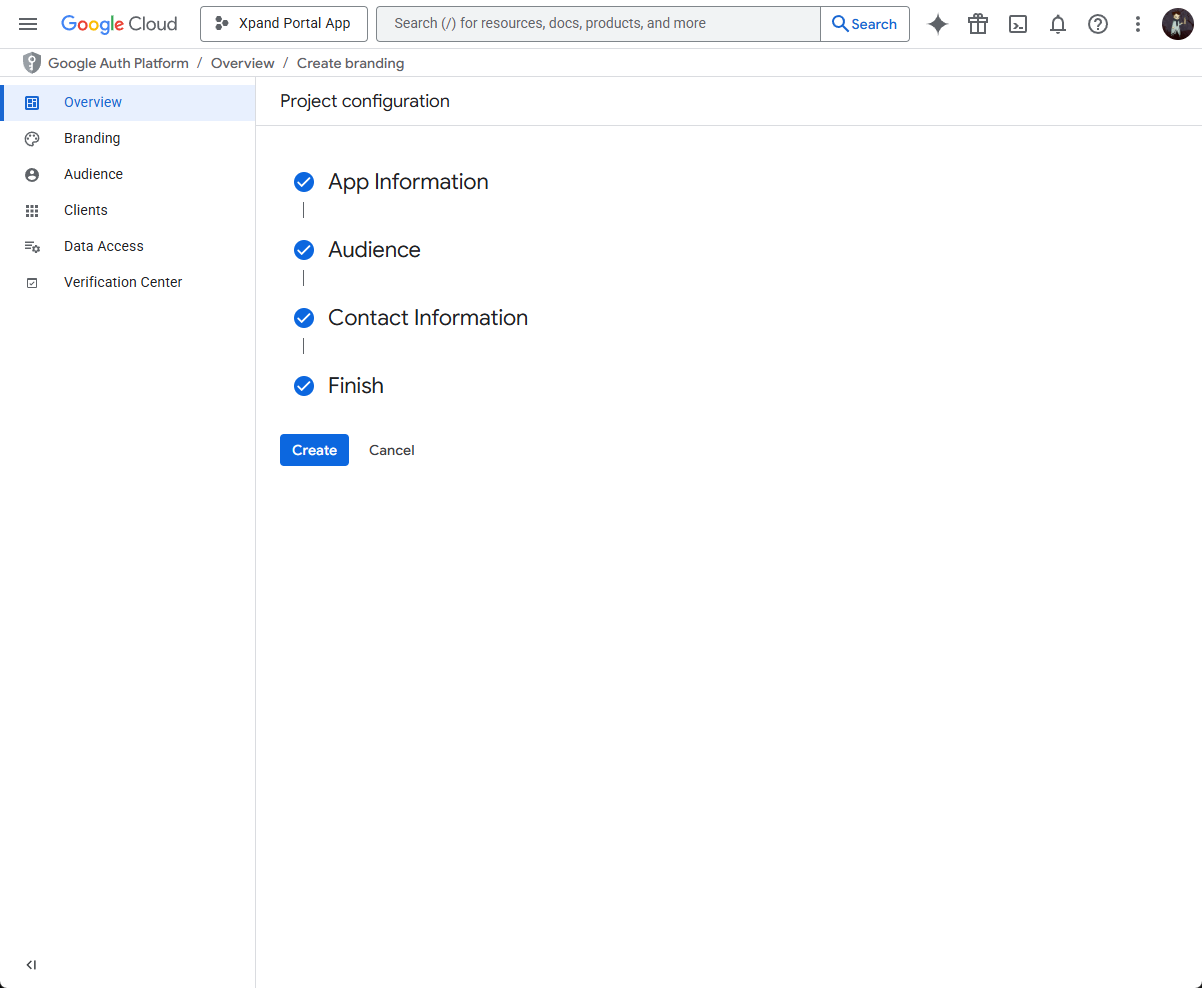Open the Xpand Portal App project picker

pyautogui.click(x=284, y=24)
